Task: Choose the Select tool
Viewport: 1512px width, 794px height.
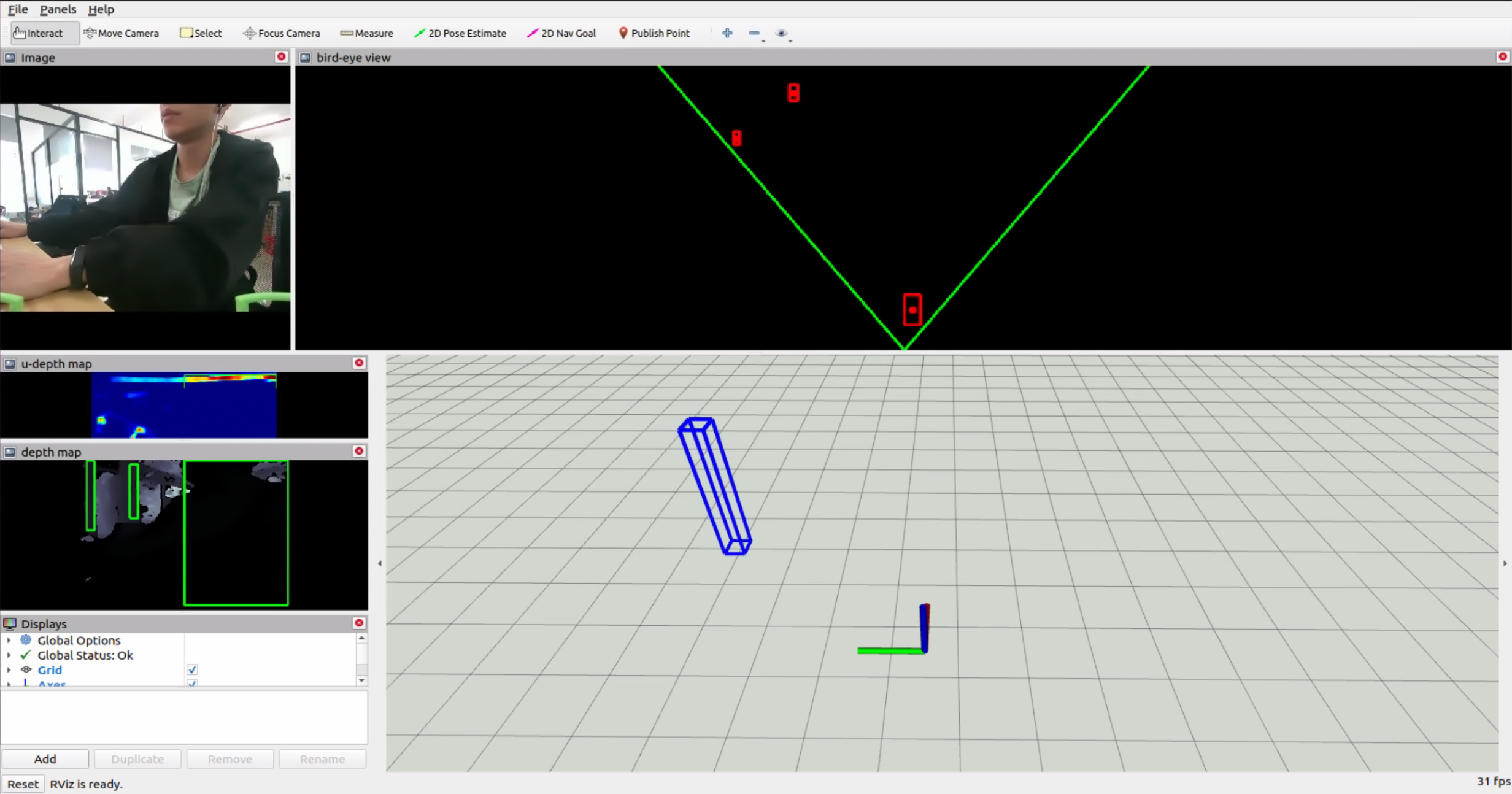Action: (x=201, y=33)
